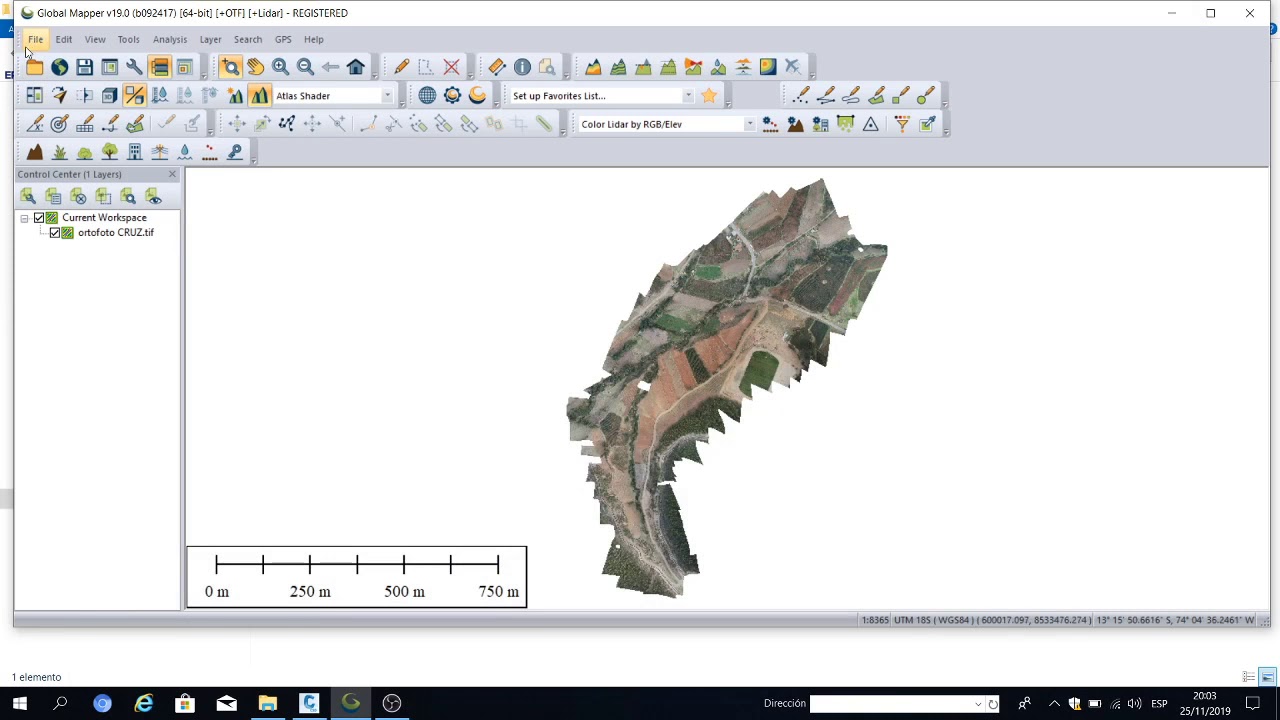Select the Create Point Feature pencil tool
The image size is (1280, 720).
click(801, 96)
